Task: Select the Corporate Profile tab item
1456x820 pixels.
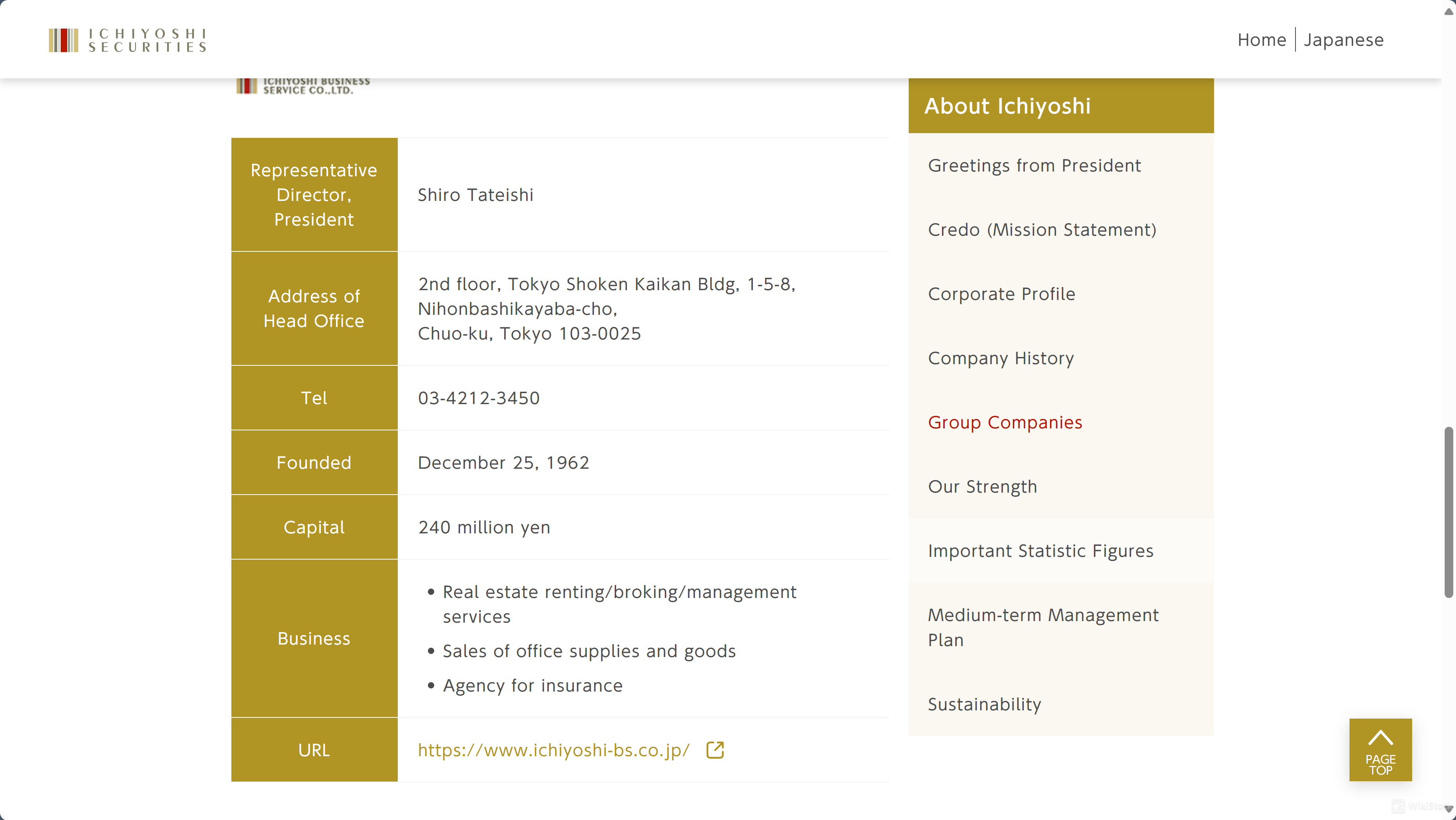Action: pyautogui.click(x=1001, y=293)
